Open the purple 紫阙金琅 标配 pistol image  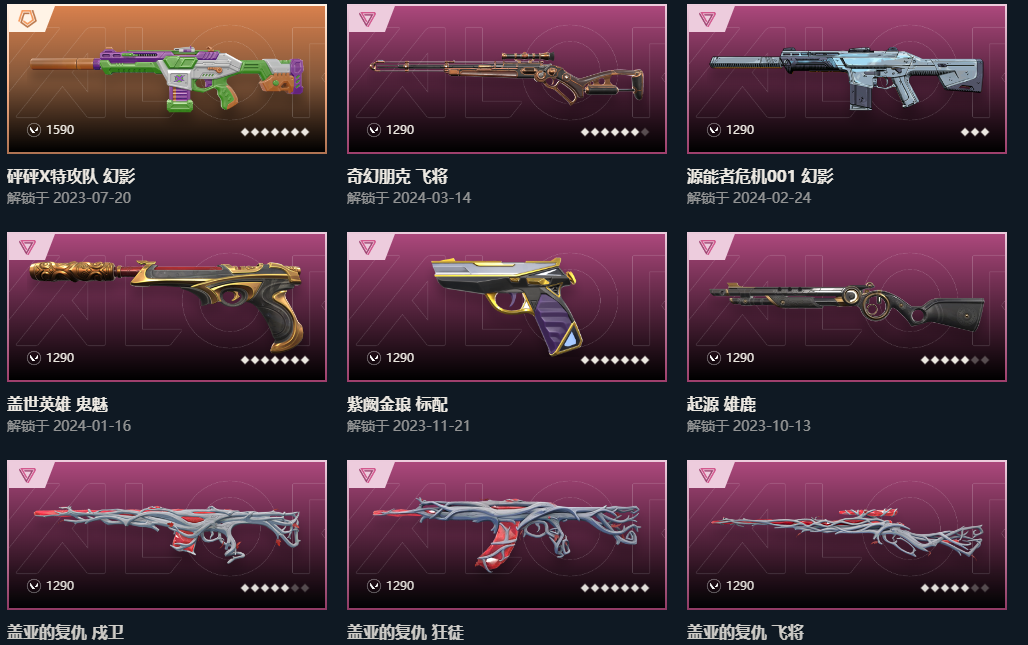tap(506, 305)
